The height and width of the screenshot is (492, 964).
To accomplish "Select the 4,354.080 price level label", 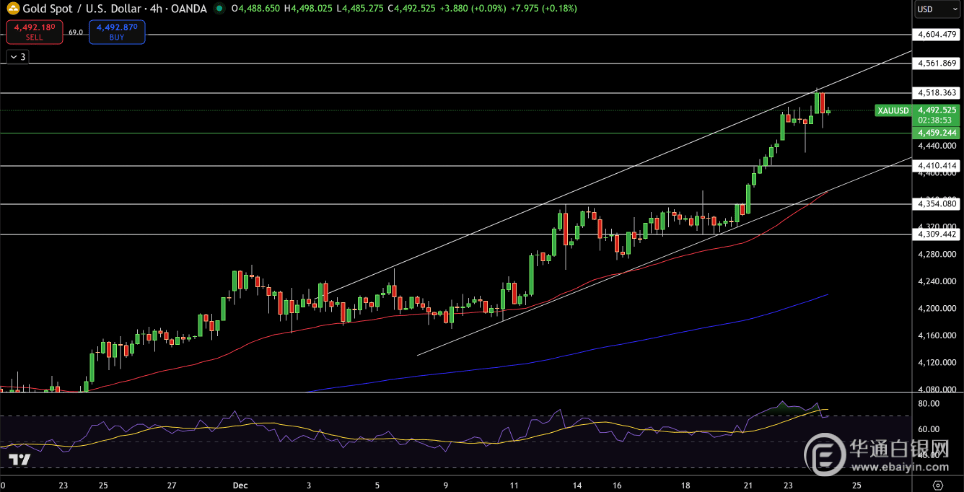I will [x=938, y=204].
